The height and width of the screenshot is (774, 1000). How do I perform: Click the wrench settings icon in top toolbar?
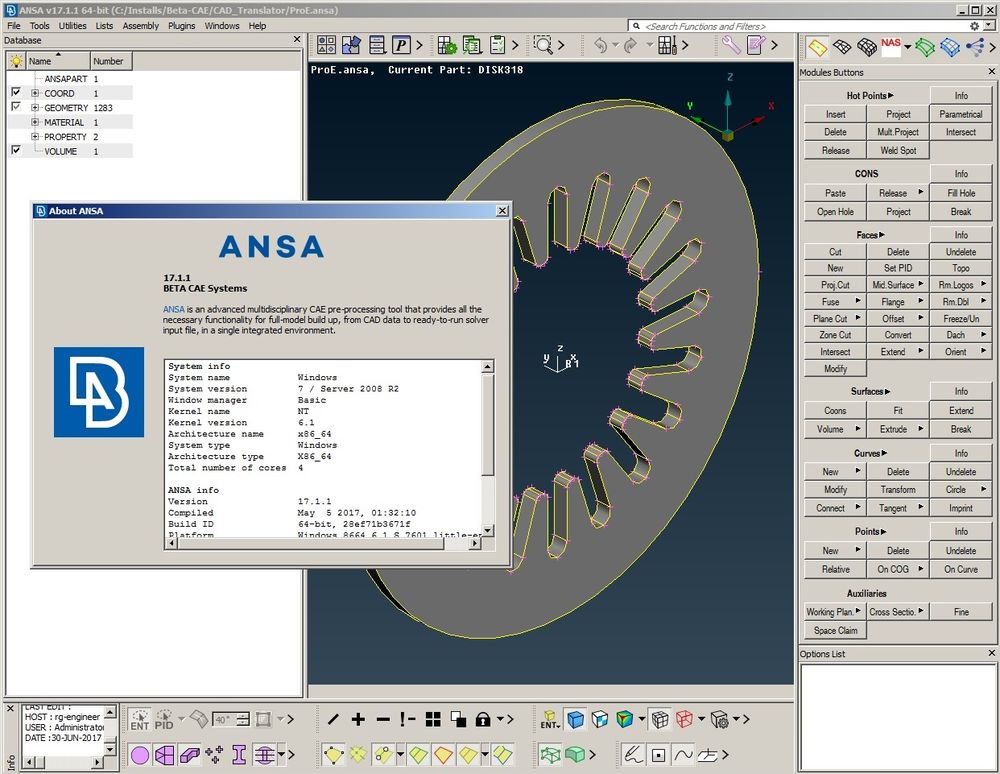[x=731, y=45]
